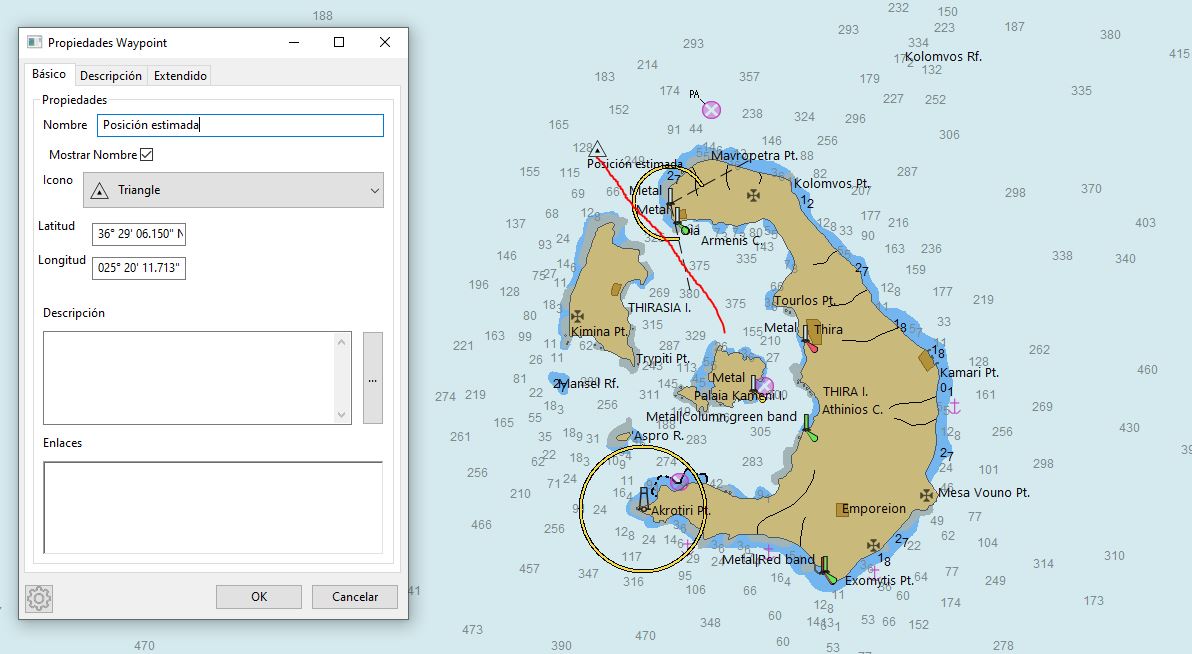Uncheck the Mostrar Nombre checkbox
Image resolution: width=1192 pixels, height=654 pixels.
click(147, 155)
